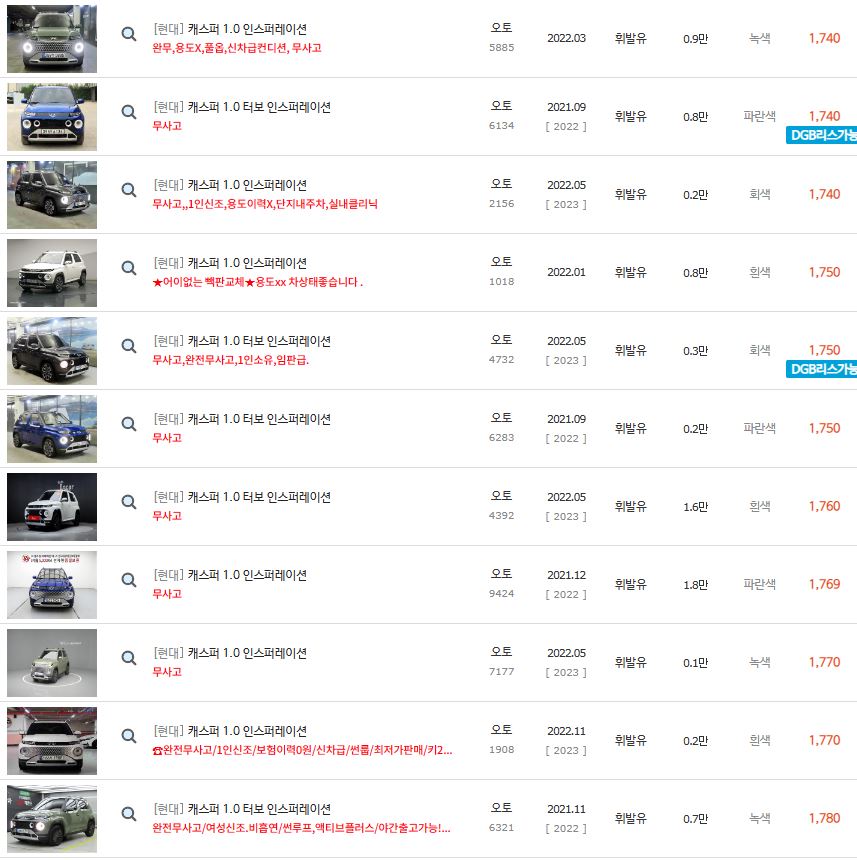Click the description starting '☎완전무사고/1인신조/보험이력0원'
The width and height of the screenshot is (857, 860).
point(302,750)
